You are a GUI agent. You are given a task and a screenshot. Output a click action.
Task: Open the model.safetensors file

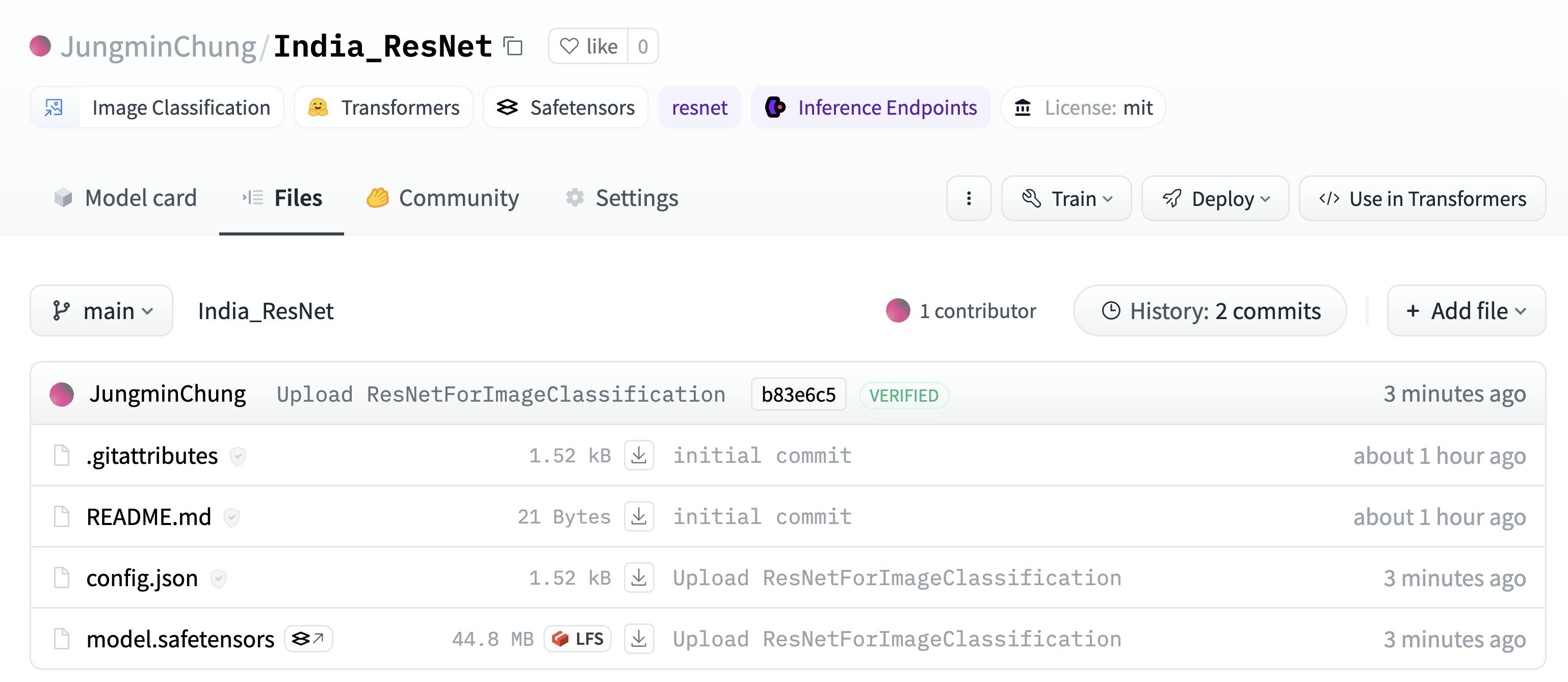click(180, 639)
